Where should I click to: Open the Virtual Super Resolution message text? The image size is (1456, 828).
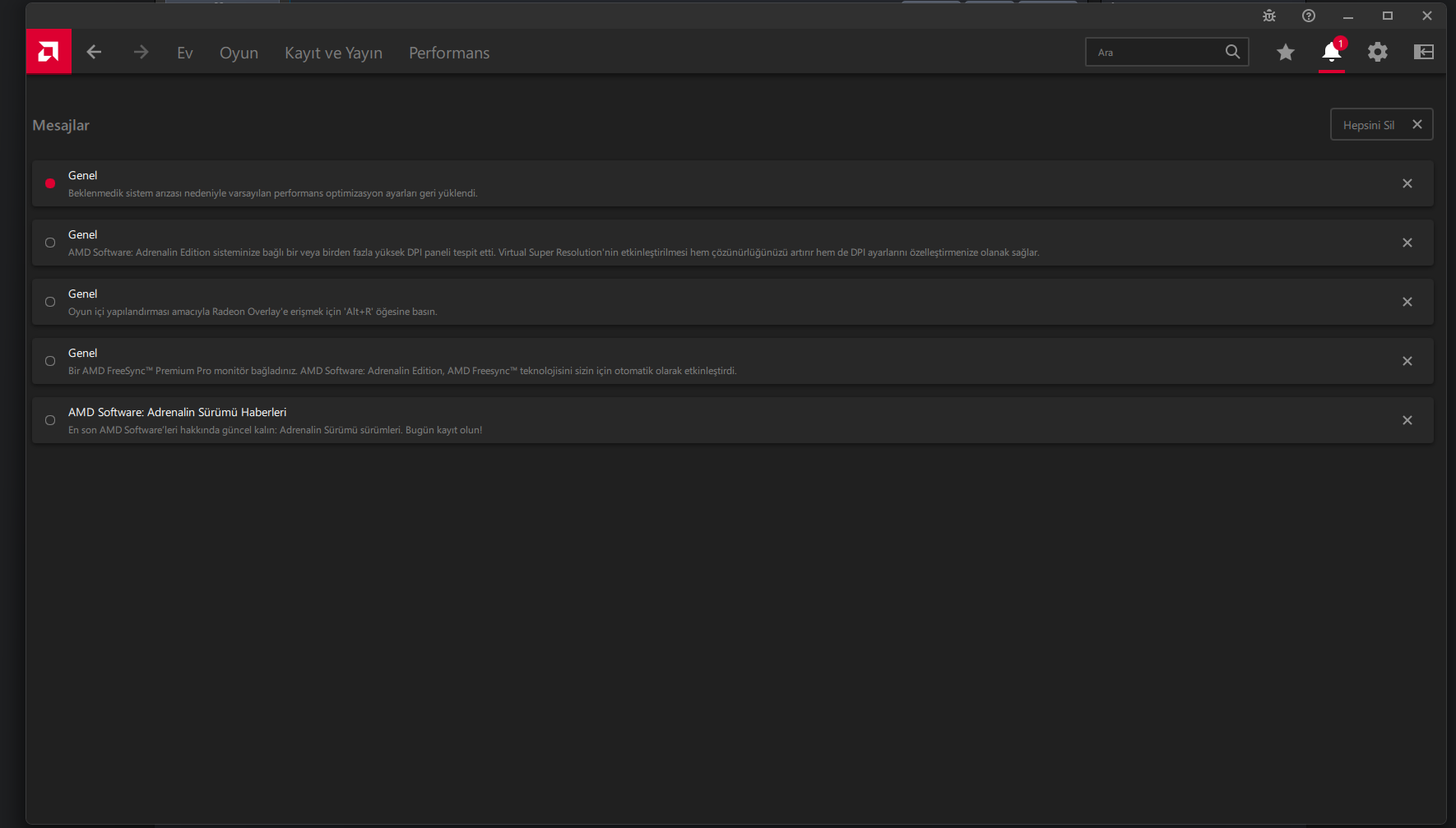554,252
